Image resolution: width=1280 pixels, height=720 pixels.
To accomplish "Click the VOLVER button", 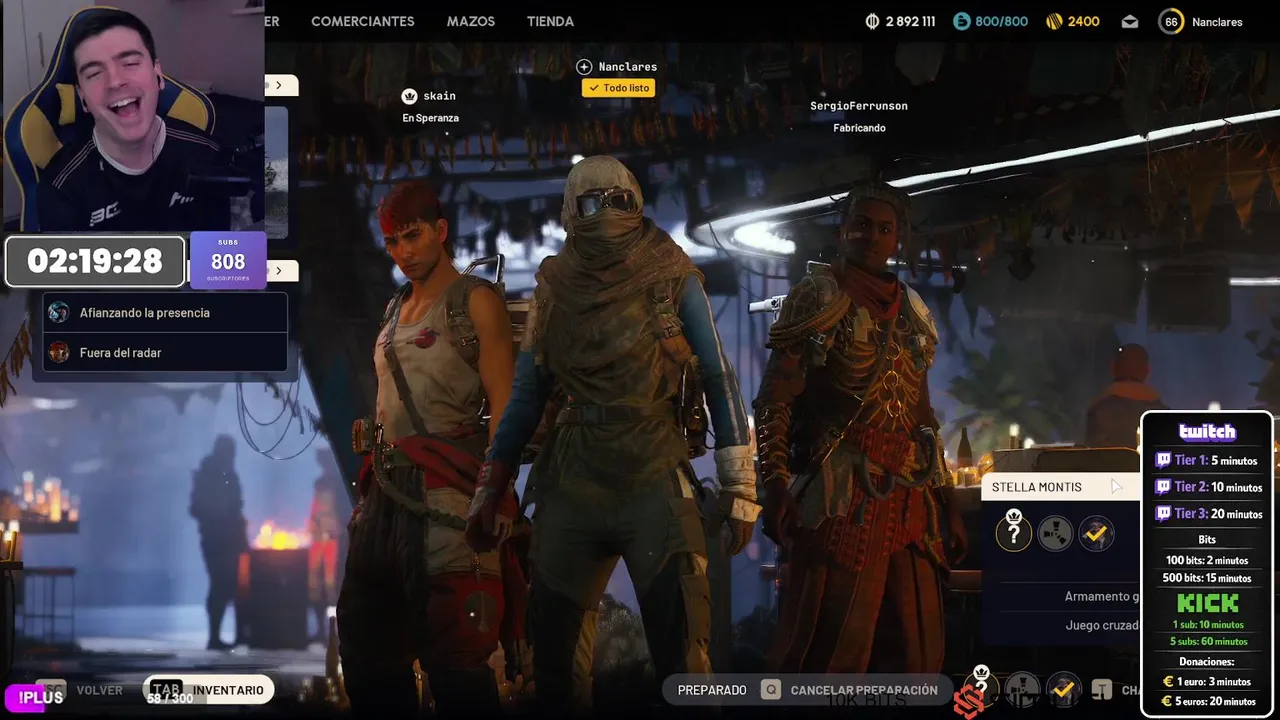I will (99, 690).
